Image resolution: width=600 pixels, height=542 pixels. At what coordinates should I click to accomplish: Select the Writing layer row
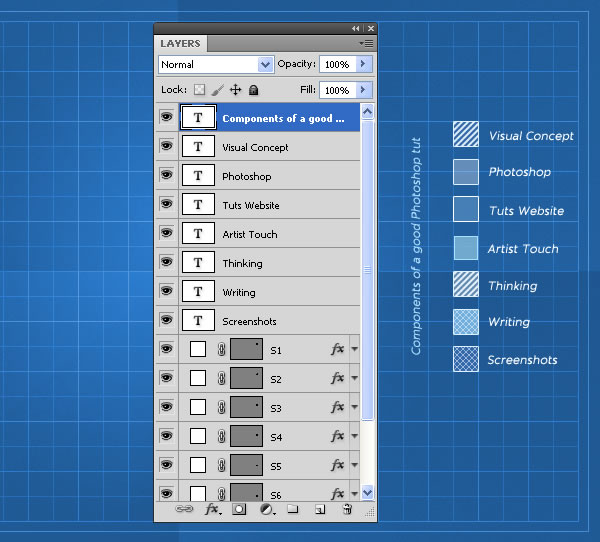[x=269, y=292]
